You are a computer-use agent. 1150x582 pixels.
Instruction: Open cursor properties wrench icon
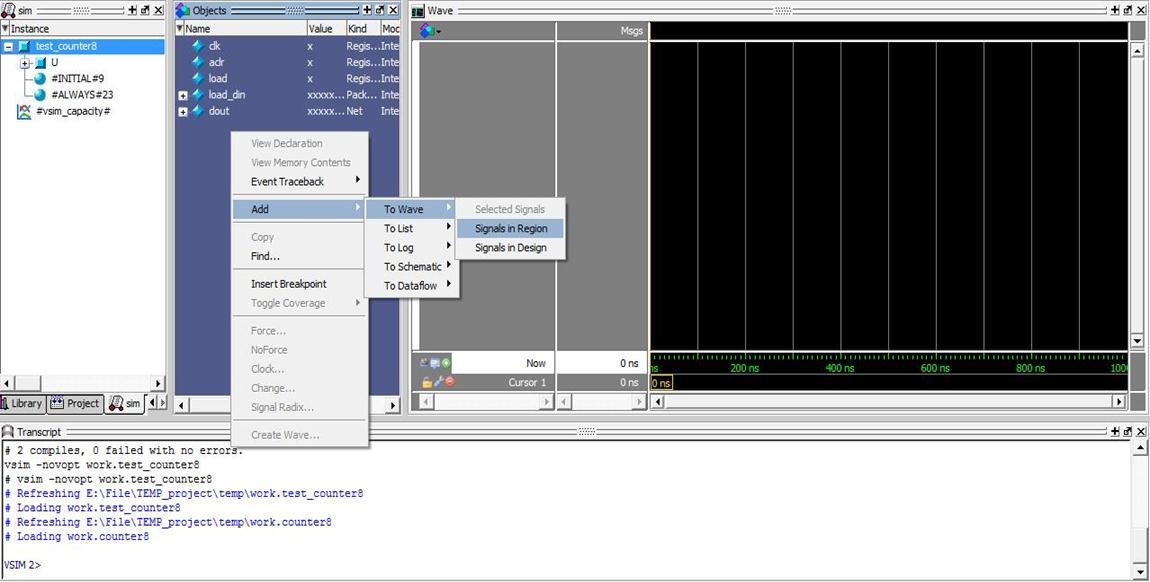pyautogui.click(x=438, y=382)
